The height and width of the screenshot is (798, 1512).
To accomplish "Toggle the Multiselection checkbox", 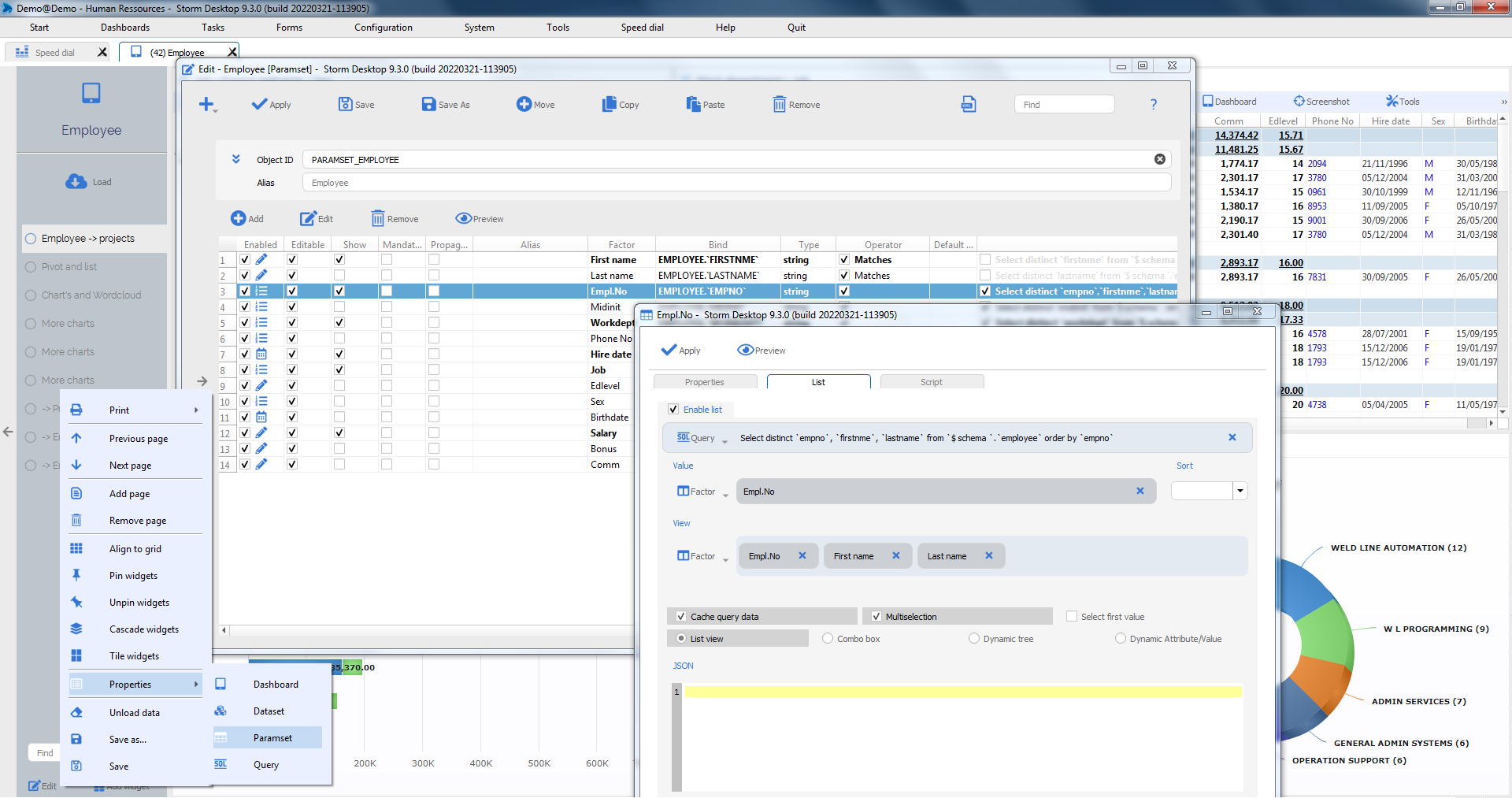I will click(876, 616).
